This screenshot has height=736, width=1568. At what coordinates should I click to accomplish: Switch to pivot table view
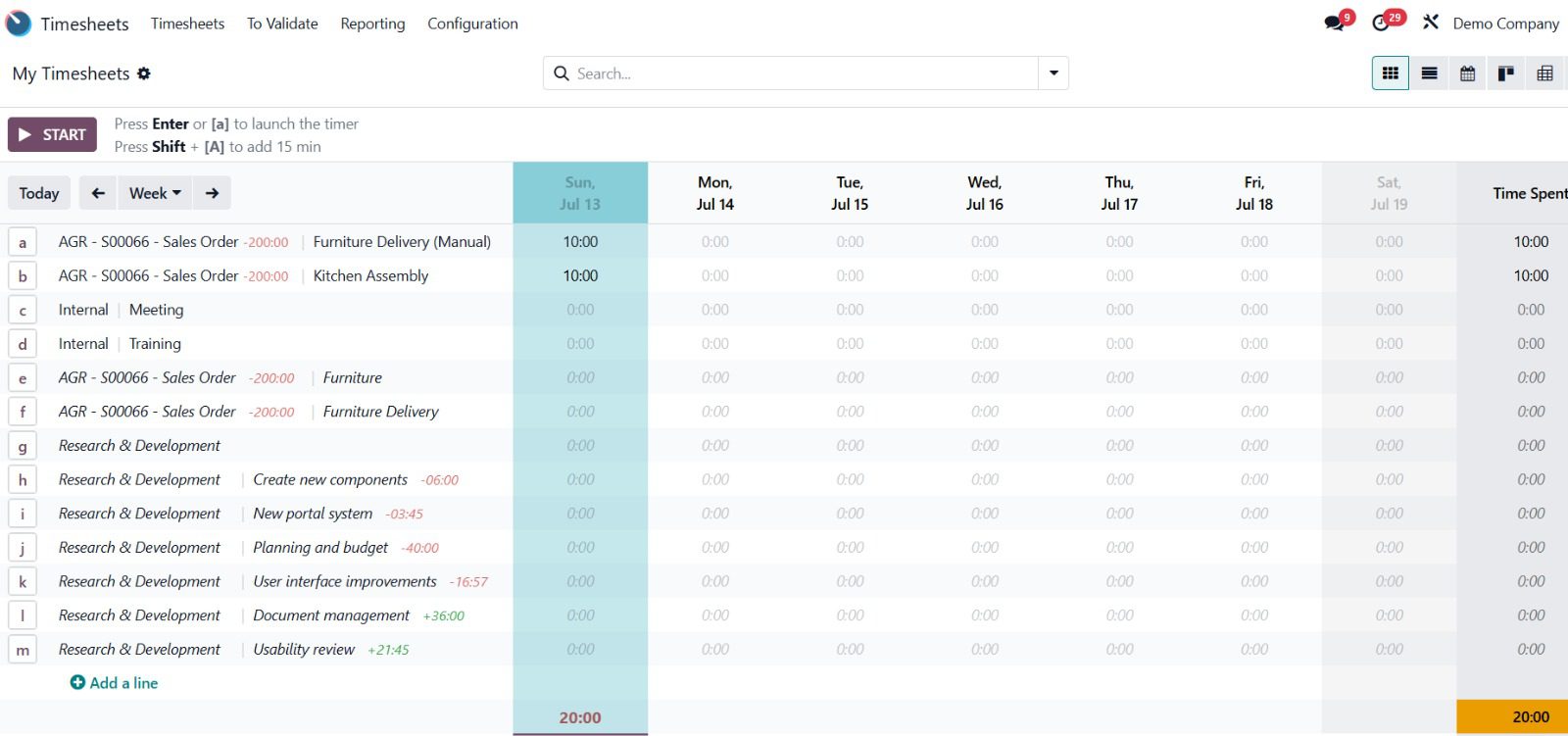[1544, 74]
